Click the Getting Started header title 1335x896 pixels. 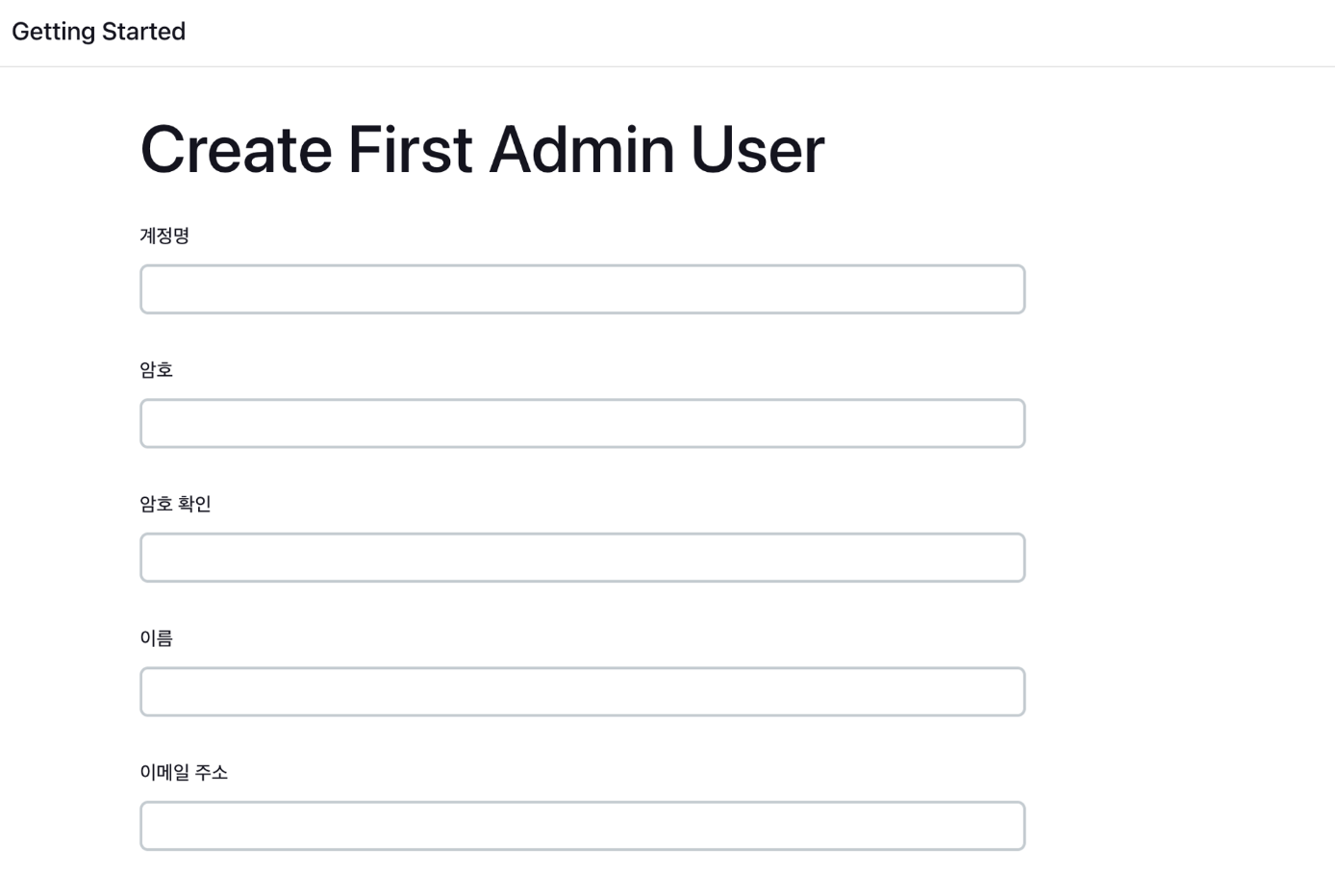click(x=98, y=32)
